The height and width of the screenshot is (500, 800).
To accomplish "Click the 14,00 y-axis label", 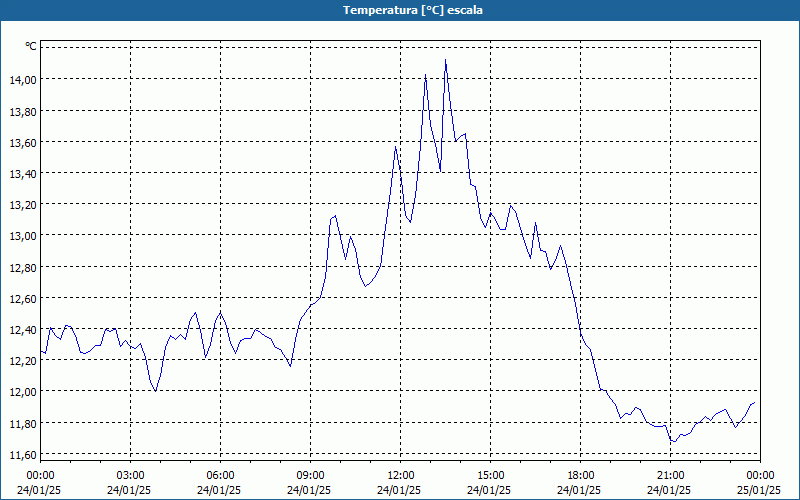I will pos(23,79).
